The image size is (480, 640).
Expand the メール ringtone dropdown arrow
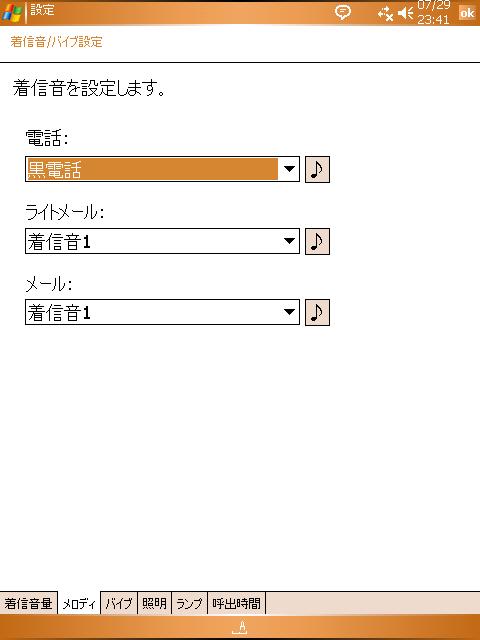(x=289, y=313)
